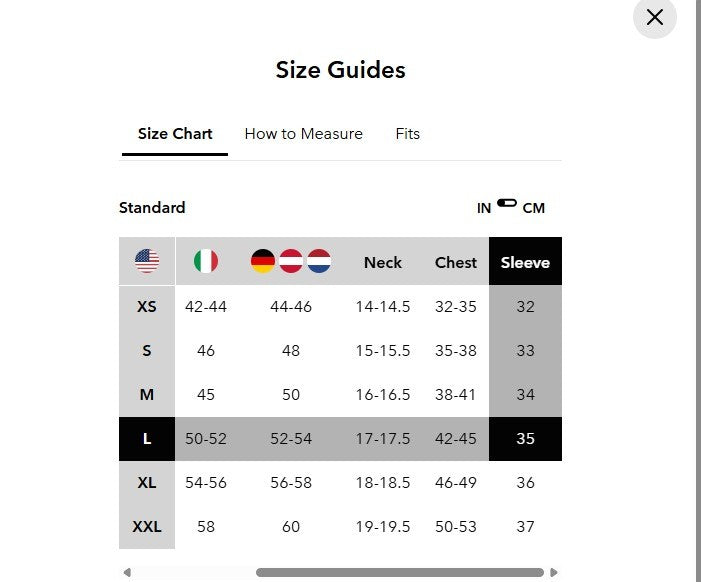Click the scroll right arrow
Screen dimensions: 701x582
click(x=554, y=573)
